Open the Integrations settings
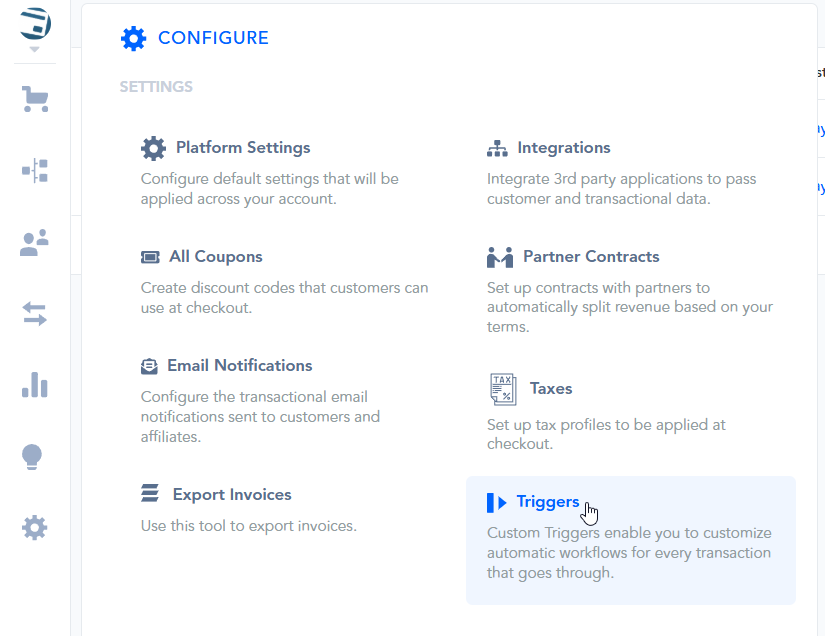825x636 pixels. [563, 148]
